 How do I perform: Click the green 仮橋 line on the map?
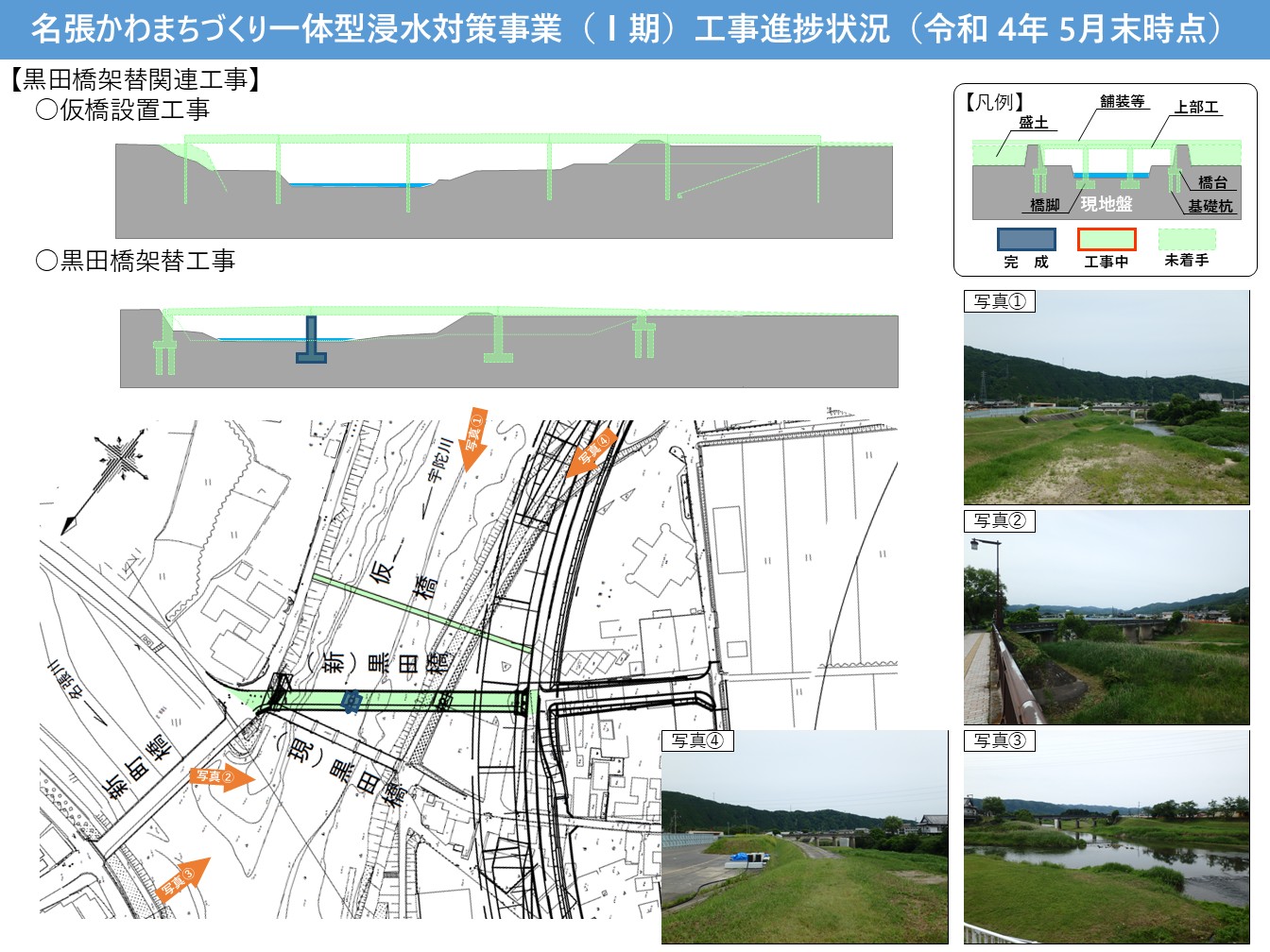(x=420, y=612)
